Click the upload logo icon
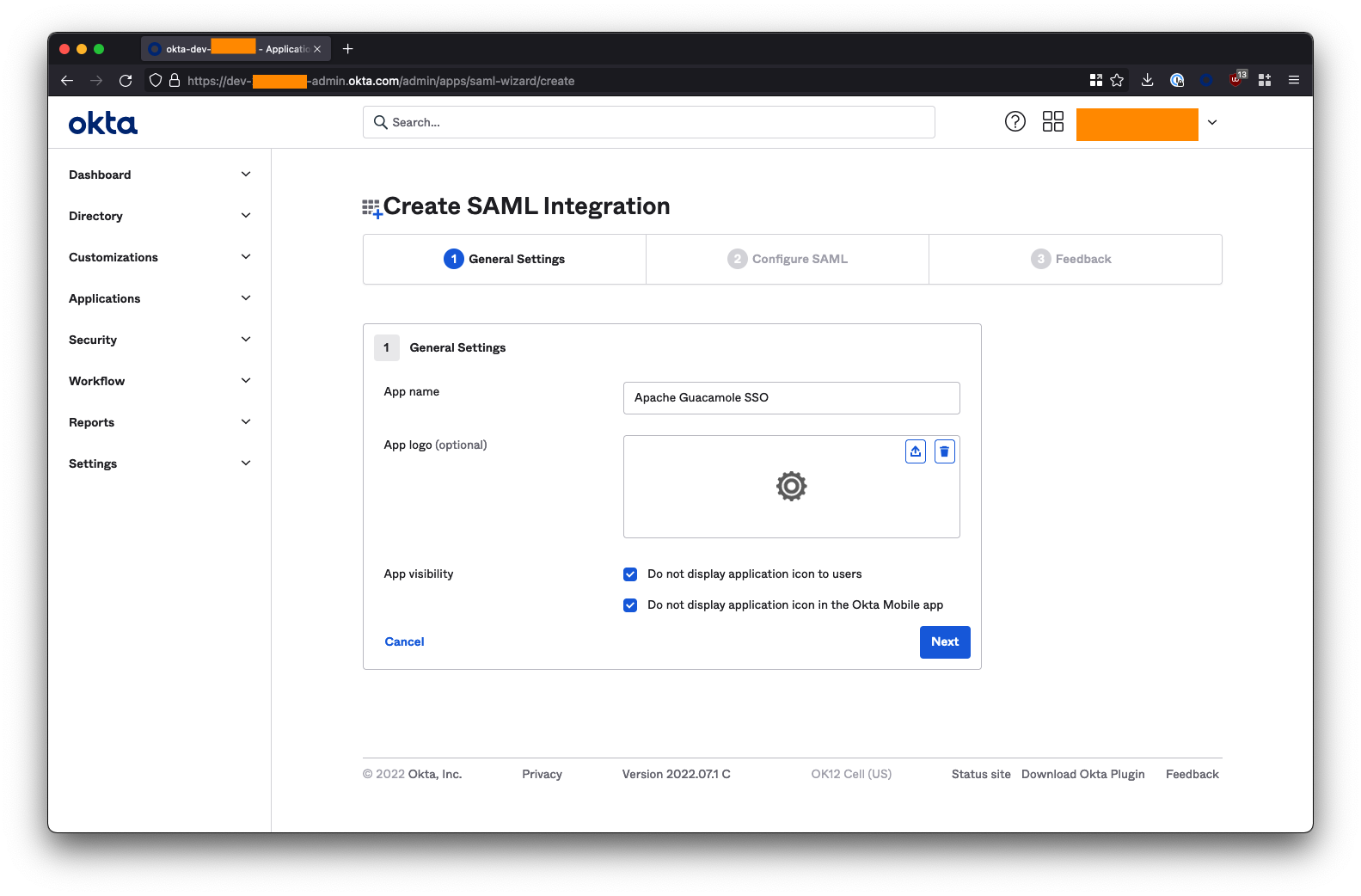Screen dimensions: 1361x896 click(916, 451)
